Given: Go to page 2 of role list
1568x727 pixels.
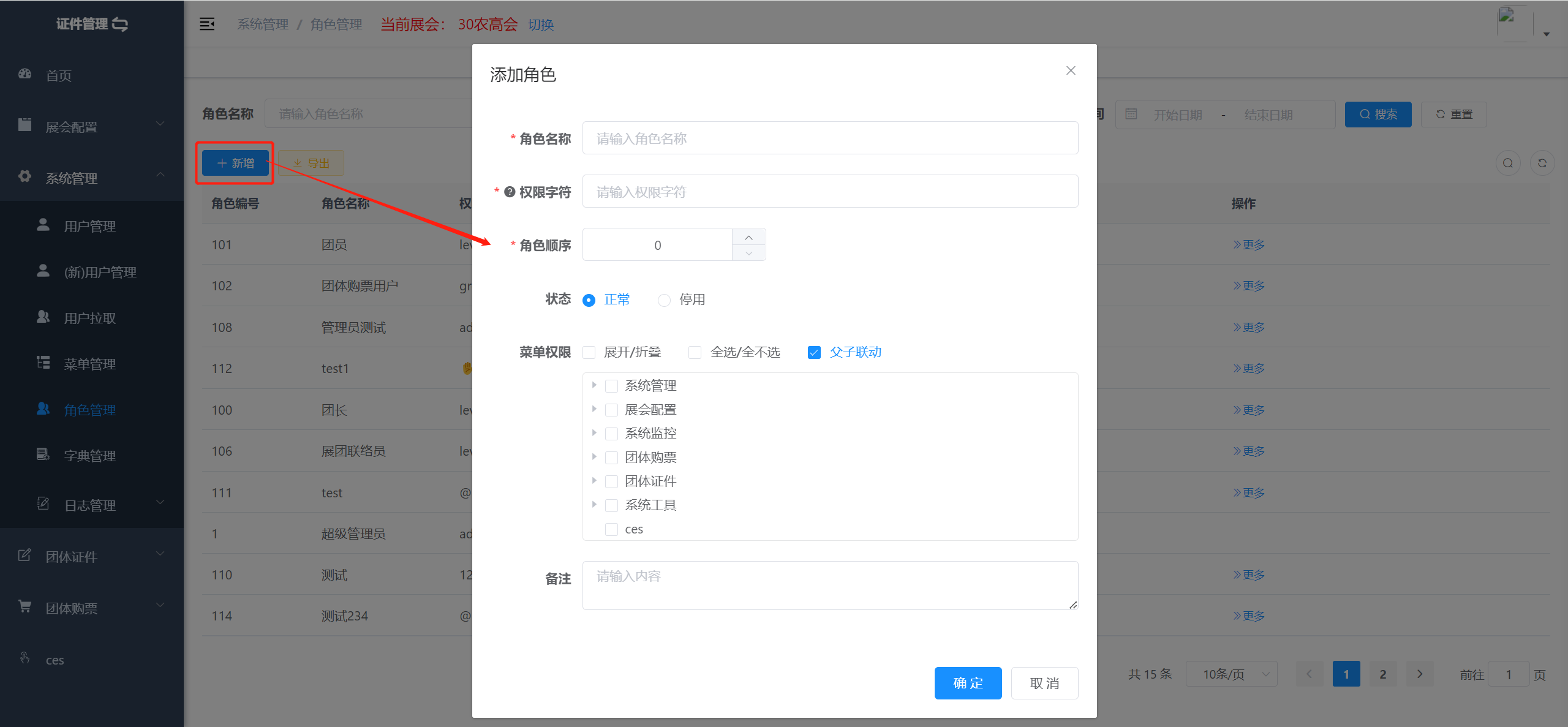Looking at the screenshot, I should click(1382, 674).
